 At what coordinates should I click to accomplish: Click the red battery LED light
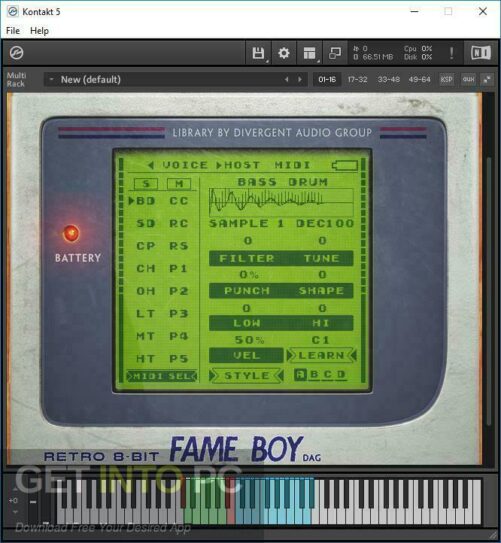click(x=71, y=233)
